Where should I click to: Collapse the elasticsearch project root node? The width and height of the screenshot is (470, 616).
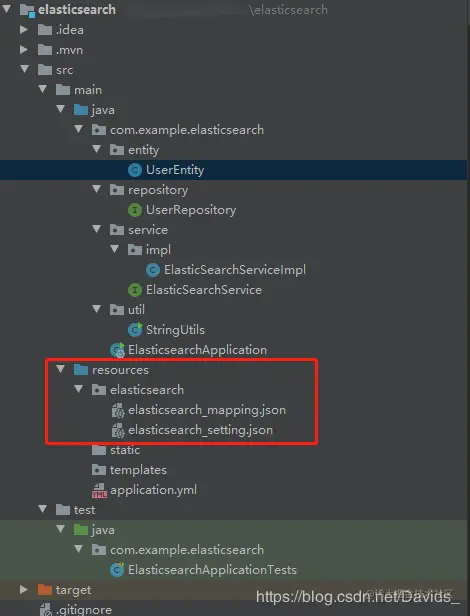pos(7,8)
